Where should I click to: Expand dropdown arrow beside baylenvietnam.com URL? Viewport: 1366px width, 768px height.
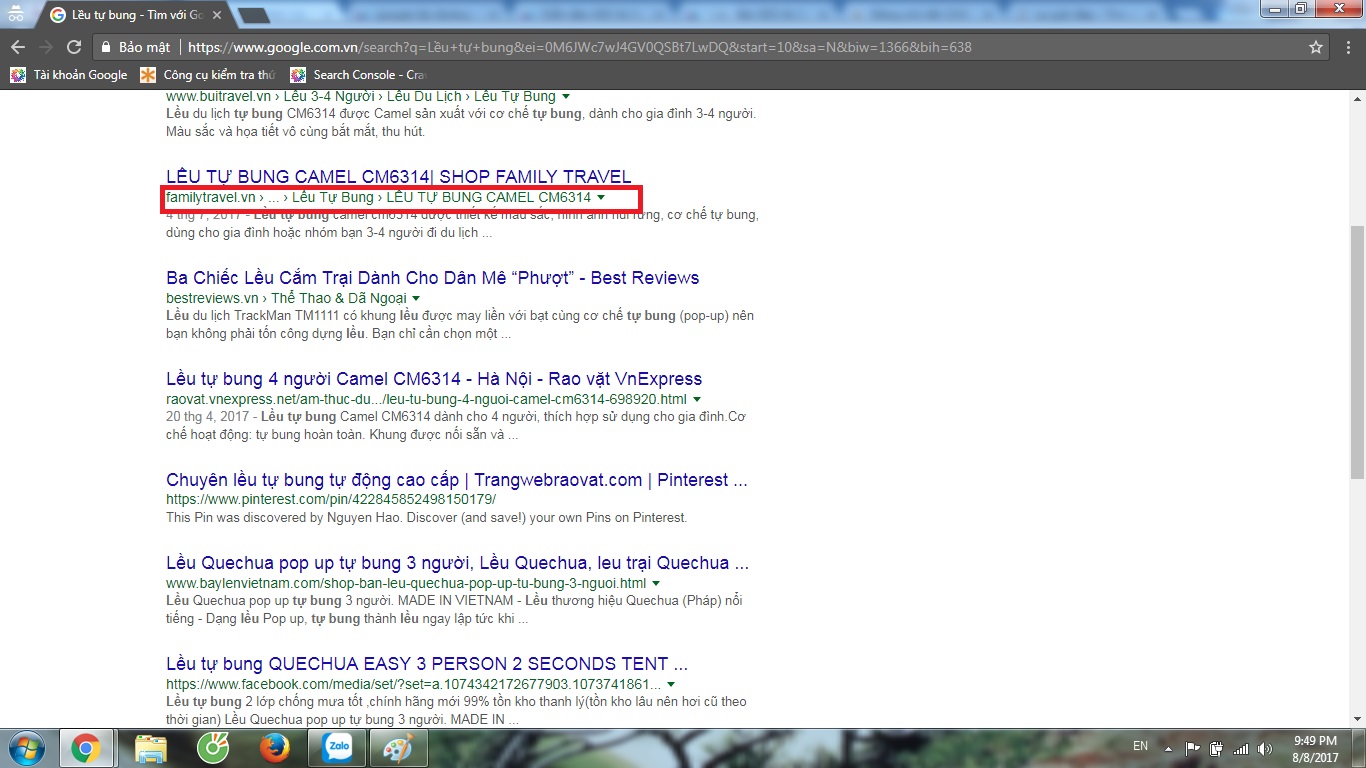pyautogui.click(x=656, y=583)
